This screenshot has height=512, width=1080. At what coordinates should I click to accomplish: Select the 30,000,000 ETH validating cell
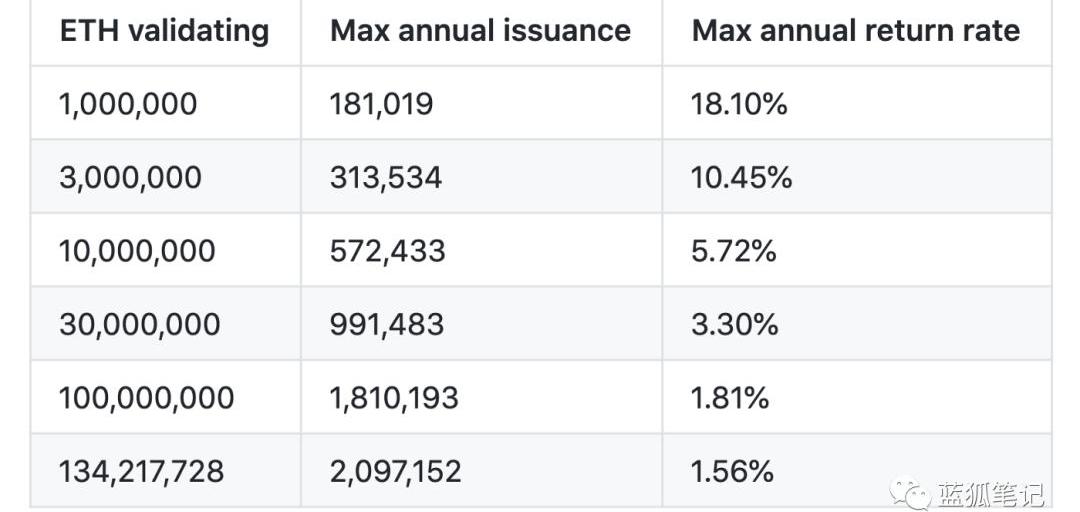[139, 324]
